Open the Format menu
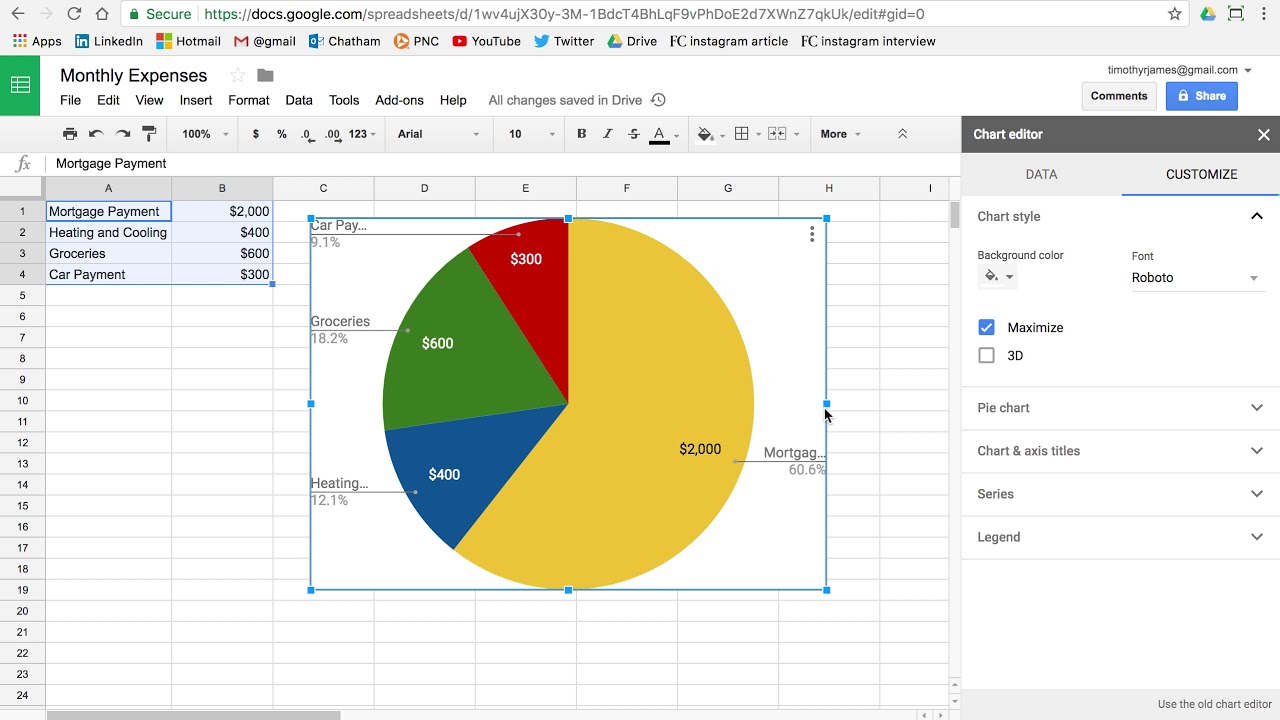The height and width of the screenshot is (720, 1280). pyautogui.click(x=249, y=100)
